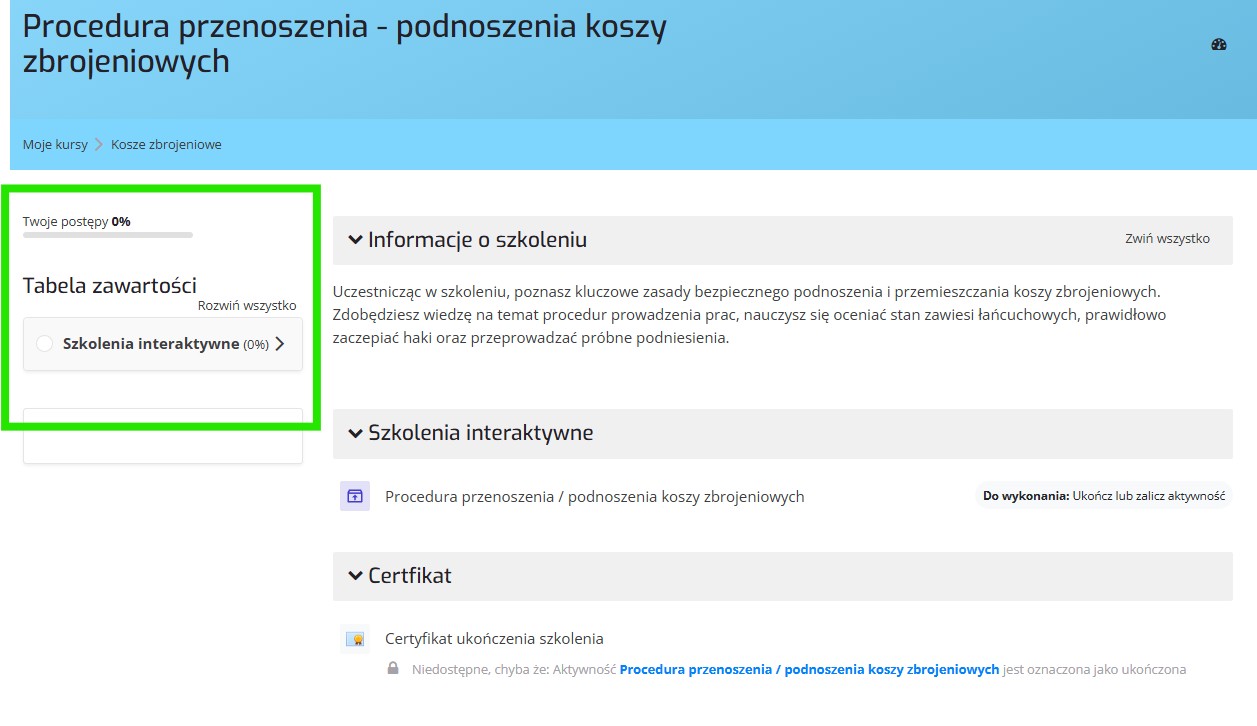Open Procedura przenoszenia activity in Szkolenia interaktywne
1257x726 pixels.
point(594,496)
